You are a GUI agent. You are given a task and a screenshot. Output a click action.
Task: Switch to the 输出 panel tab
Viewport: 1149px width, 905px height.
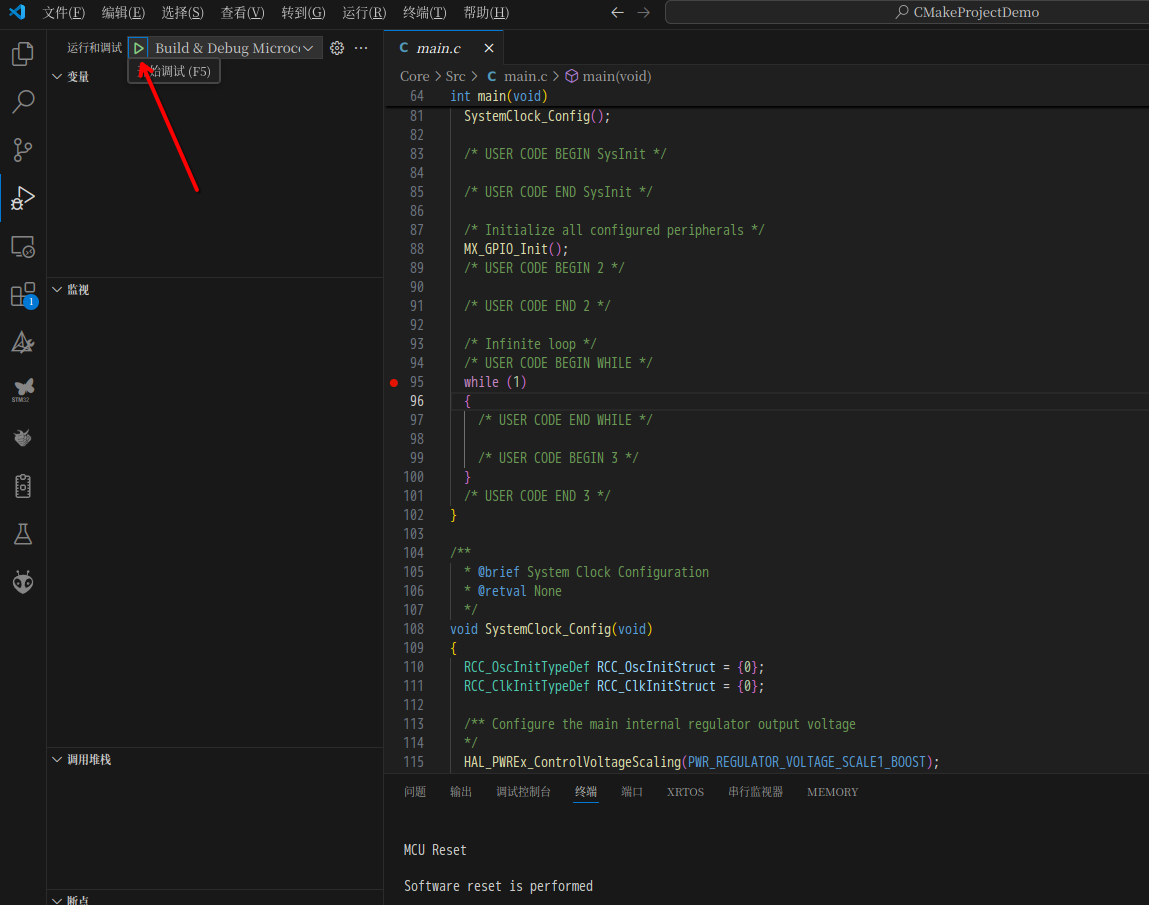(461, 792)
